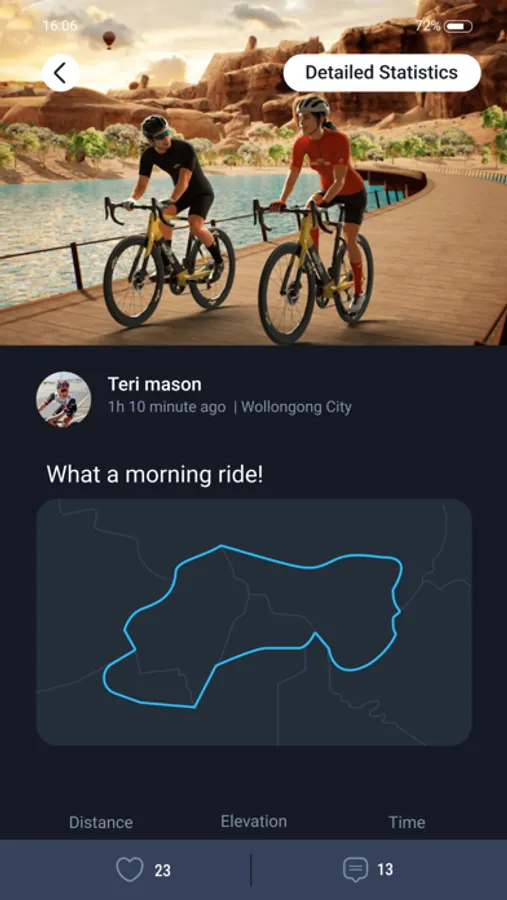Tap the "What a morning ride!" caption
Viewport: 507px width, 900px height.
coord(155,475)
